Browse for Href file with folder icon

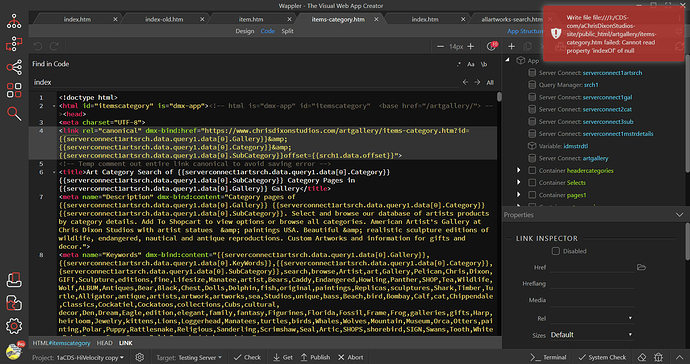[641, 267]
